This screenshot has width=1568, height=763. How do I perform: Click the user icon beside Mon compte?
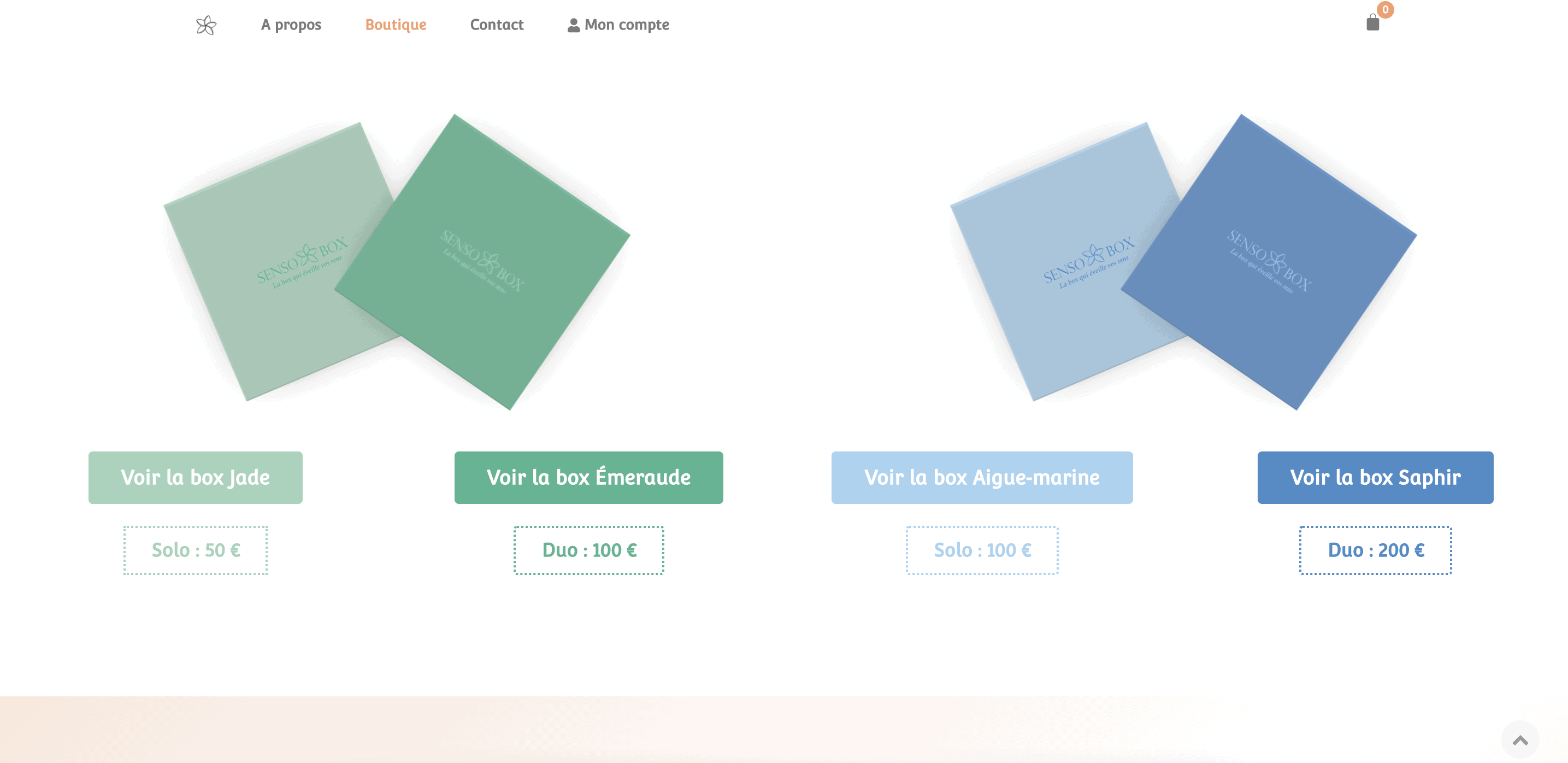click(x=574, y=25)
